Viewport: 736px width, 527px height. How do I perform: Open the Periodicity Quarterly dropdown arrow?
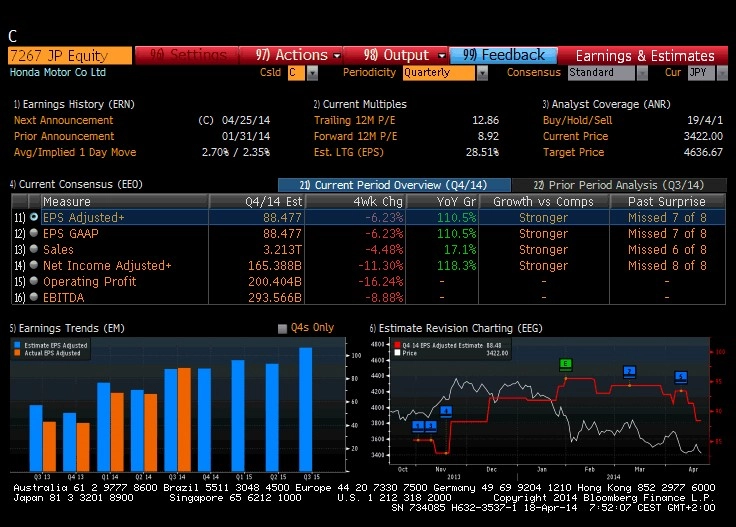[482, 73]
